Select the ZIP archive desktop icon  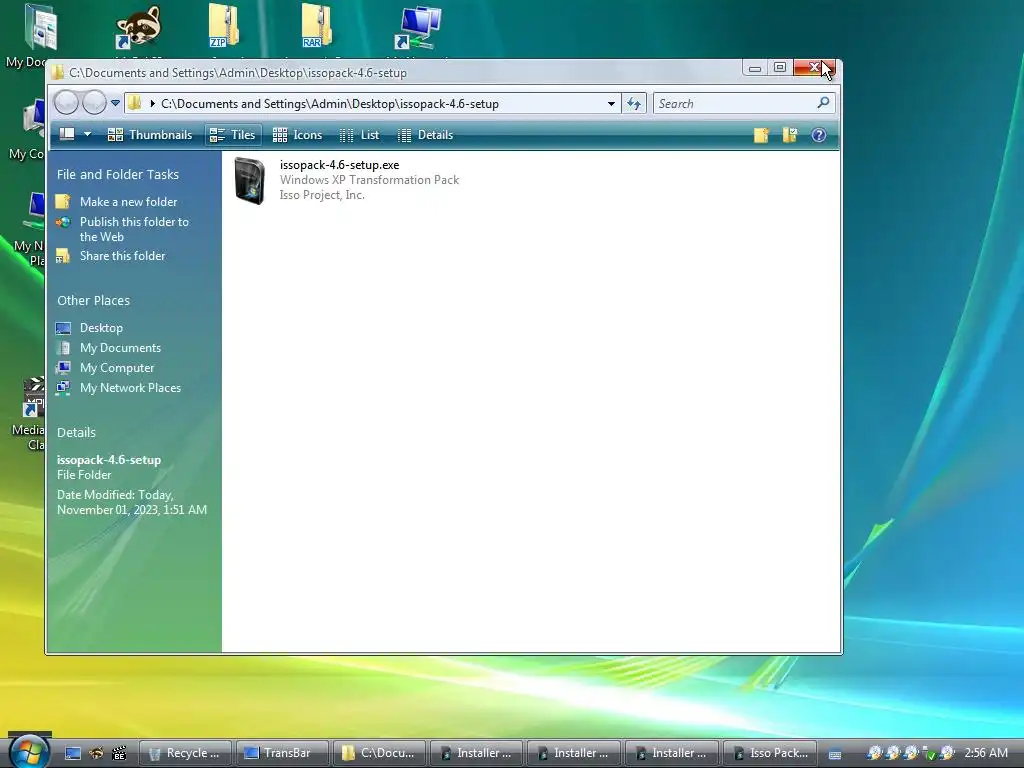coord(223,26)
